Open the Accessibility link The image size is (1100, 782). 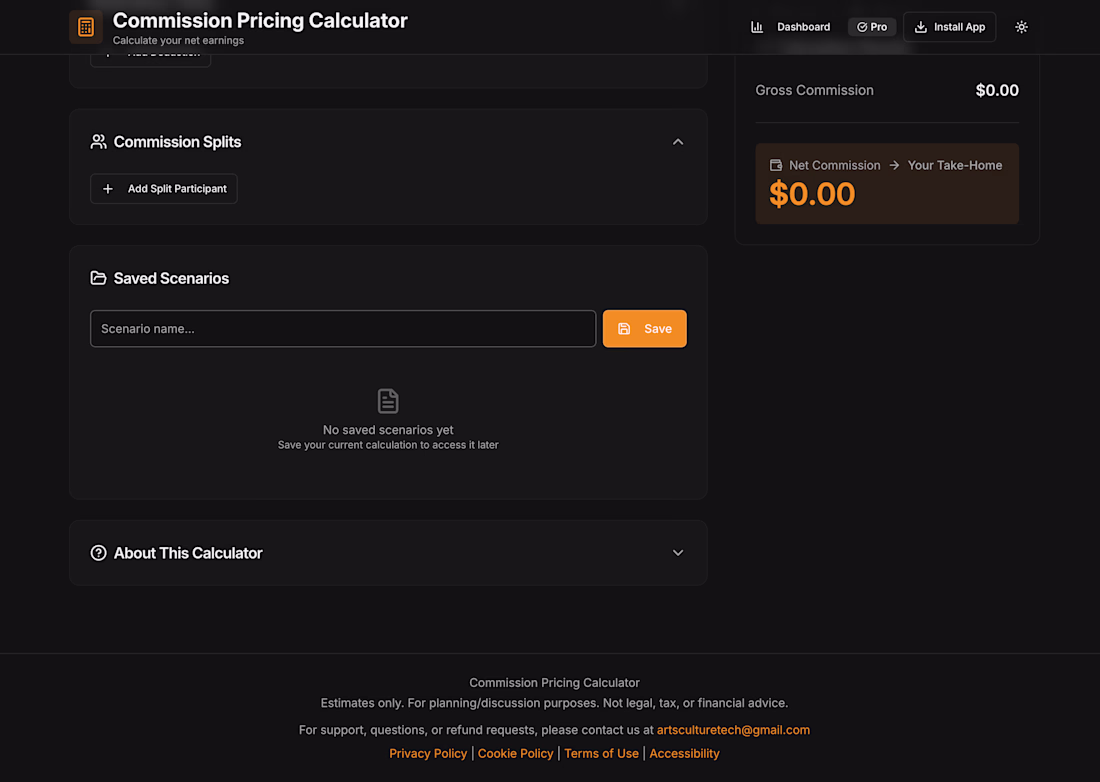(x=684, y=753)
